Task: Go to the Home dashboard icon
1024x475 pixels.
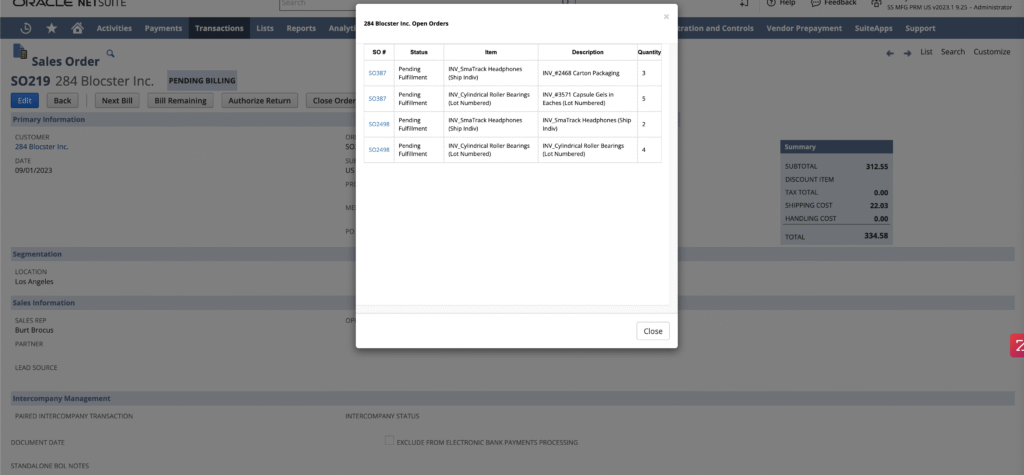Action: [77, 28]
